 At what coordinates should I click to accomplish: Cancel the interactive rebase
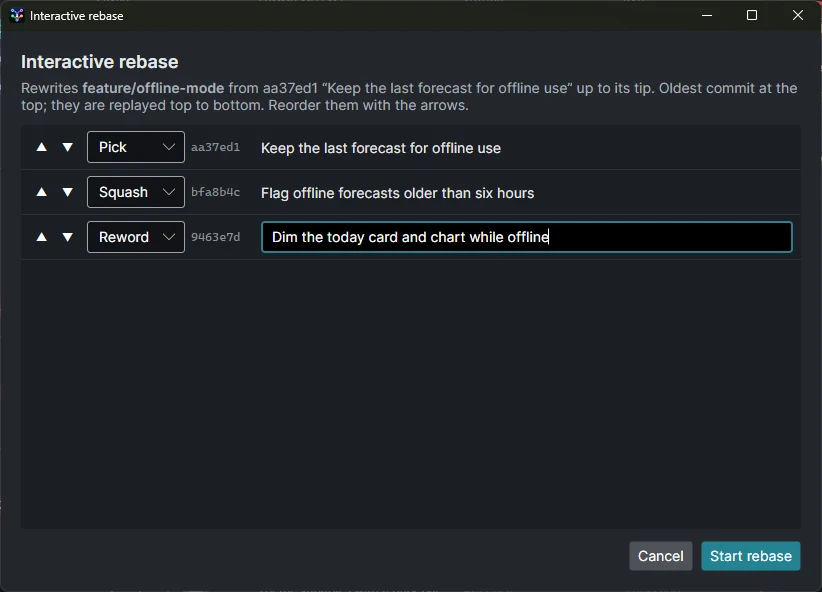(x=661, y=556)
